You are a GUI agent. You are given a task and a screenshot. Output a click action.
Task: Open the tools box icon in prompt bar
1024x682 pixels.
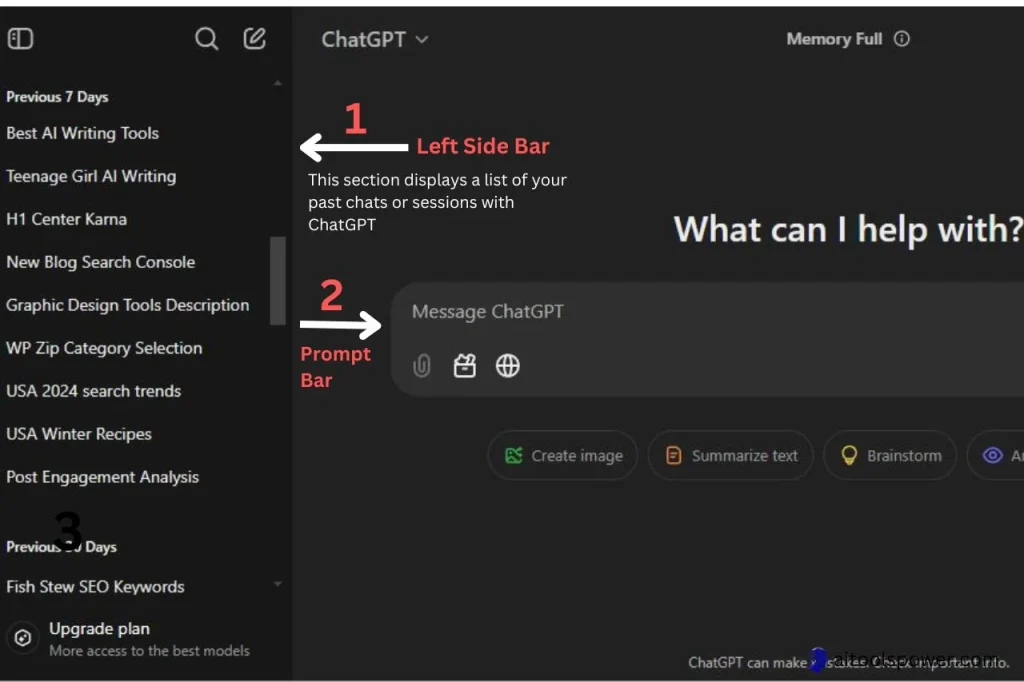click(x=465, y=366)
